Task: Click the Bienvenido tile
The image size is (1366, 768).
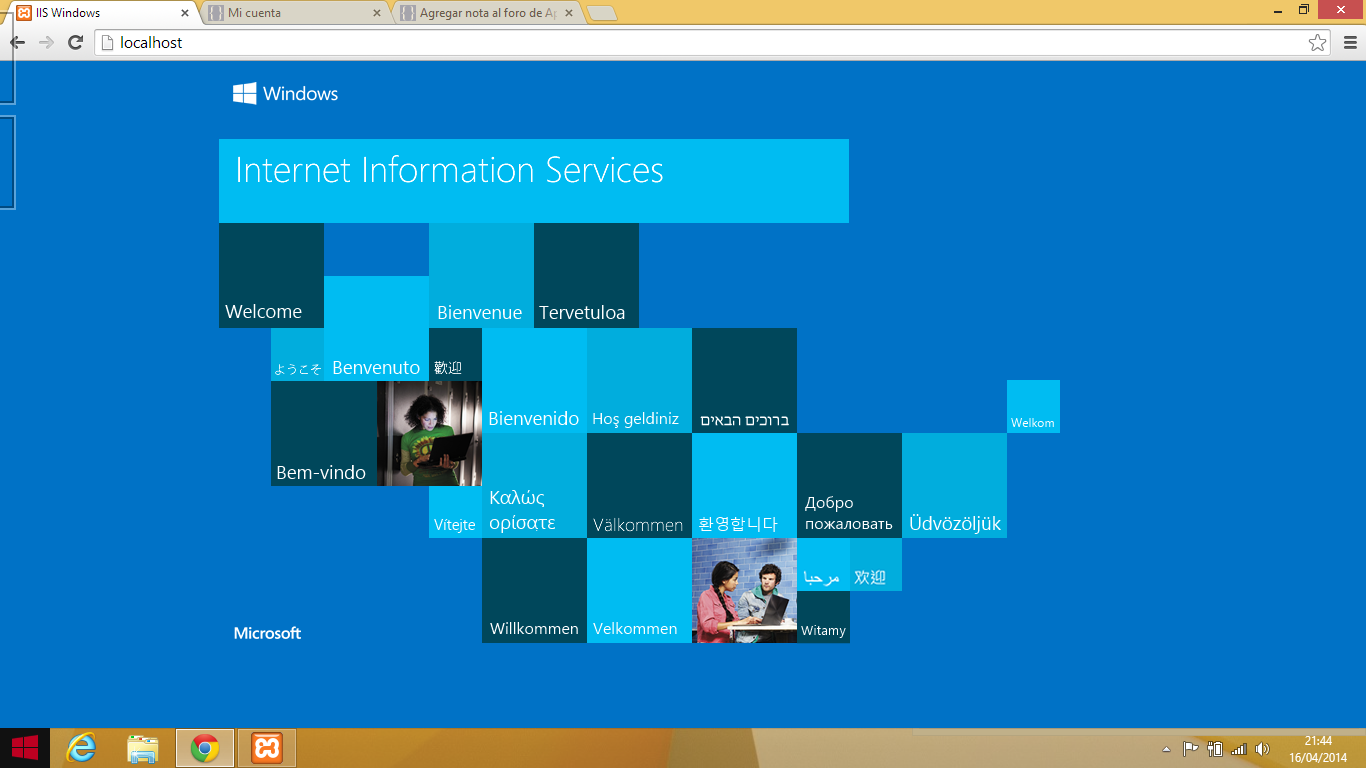Action: tap(534, 380)
